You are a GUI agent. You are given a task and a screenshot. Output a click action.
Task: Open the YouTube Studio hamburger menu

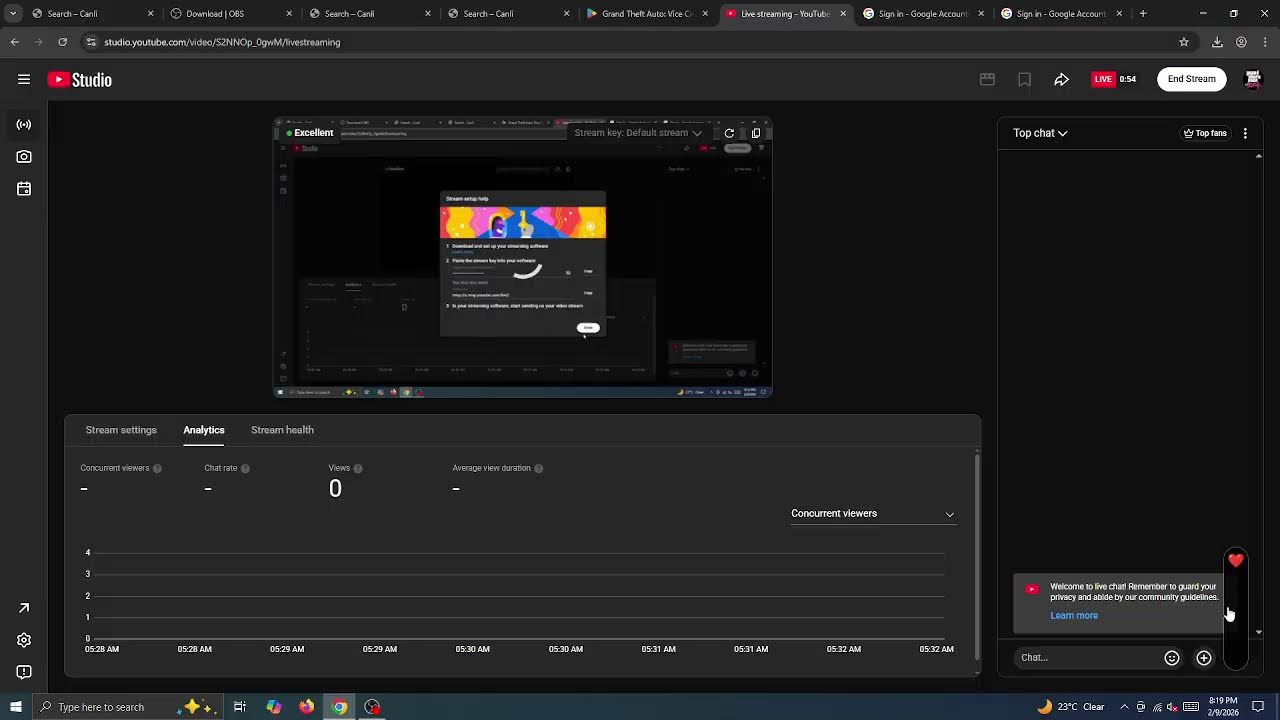[x=24, y=79]
